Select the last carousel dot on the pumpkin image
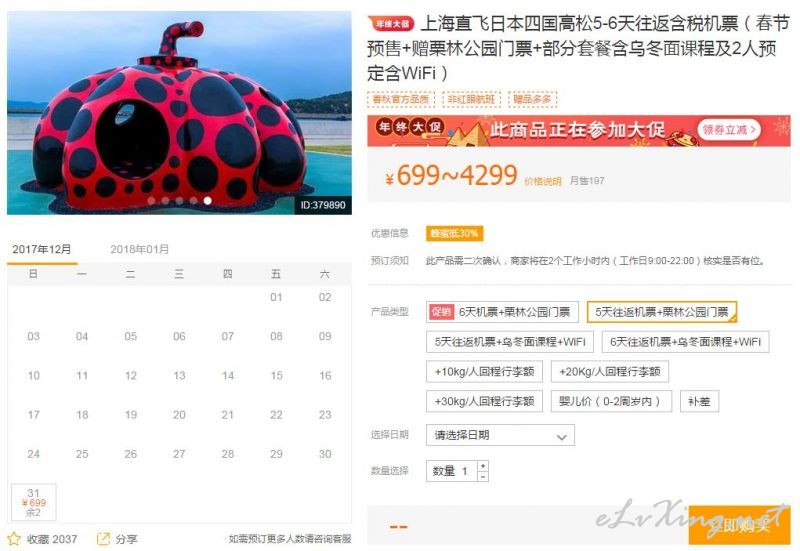Image resolution: width=800 pixels, height=551 pixels. [x=208, y=201]
